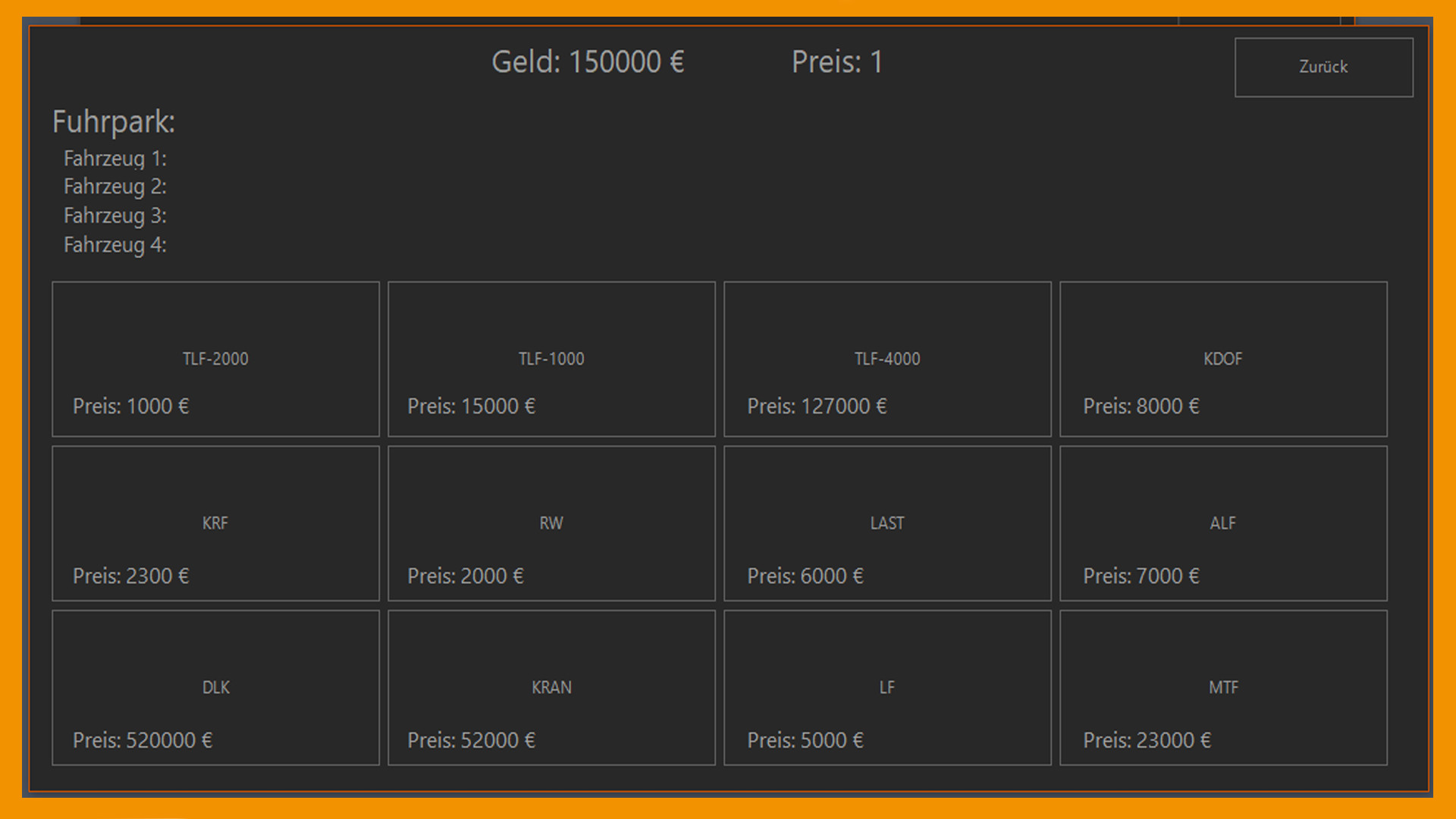Select the TLF-1000 vehicle tile
This screenshot has height=819, width=1456.
(x=551, y=359)
